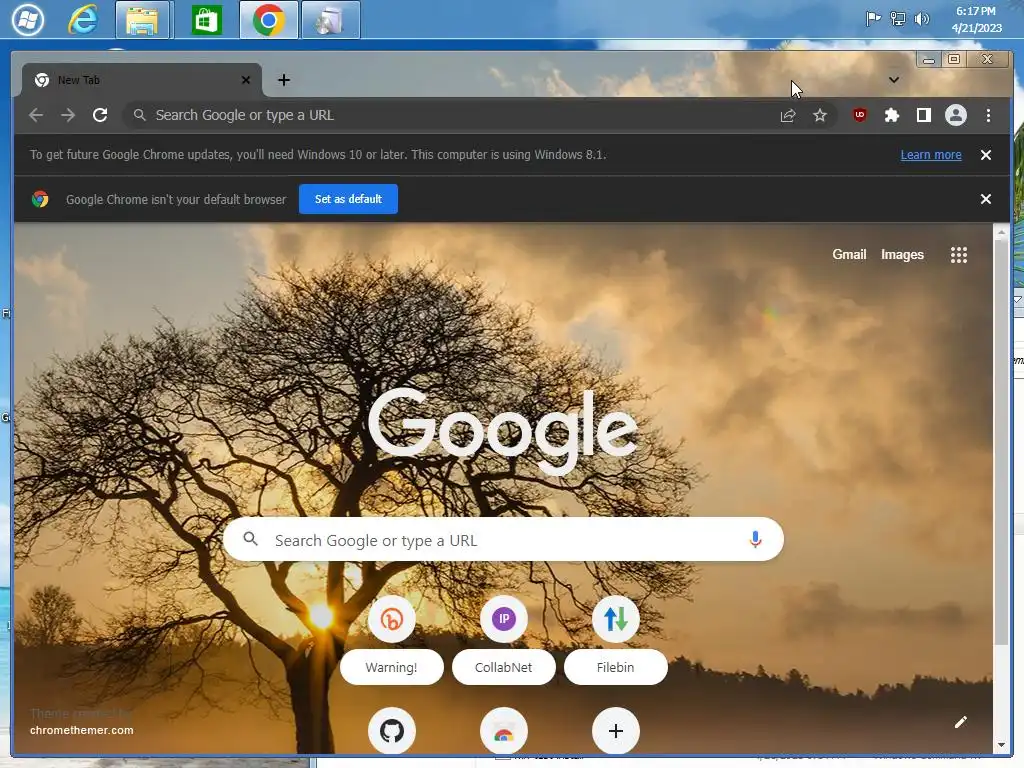Select the New Tab tab
Viewport: 1024px width, 768px height.
(x=142, y=80)
